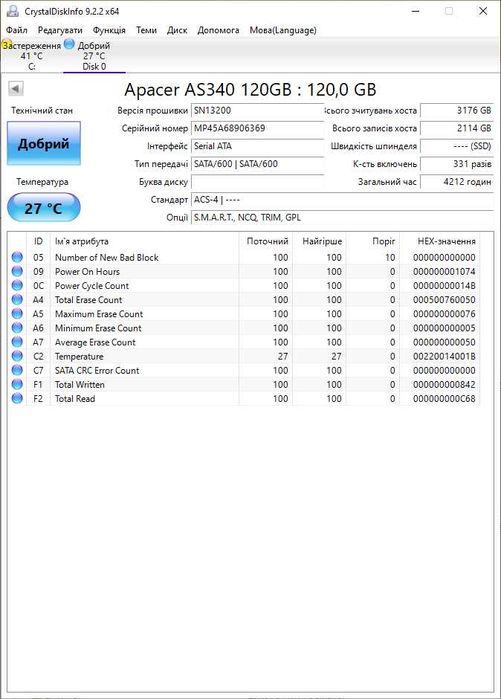Select the Number of New Bad Block attribute name

(107, 257)
